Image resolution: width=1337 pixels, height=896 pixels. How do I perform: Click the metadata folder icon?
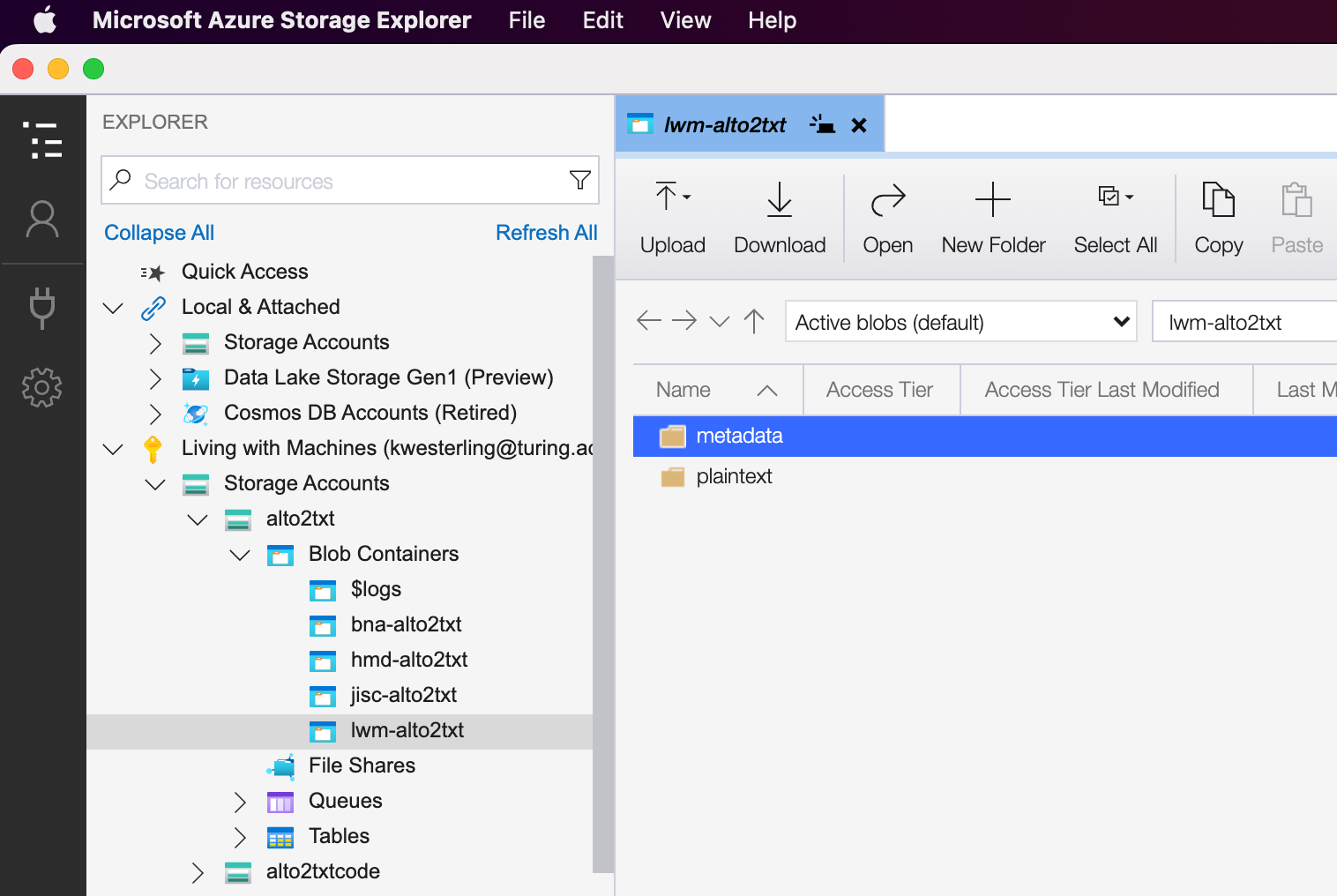[x=673, y=437]
